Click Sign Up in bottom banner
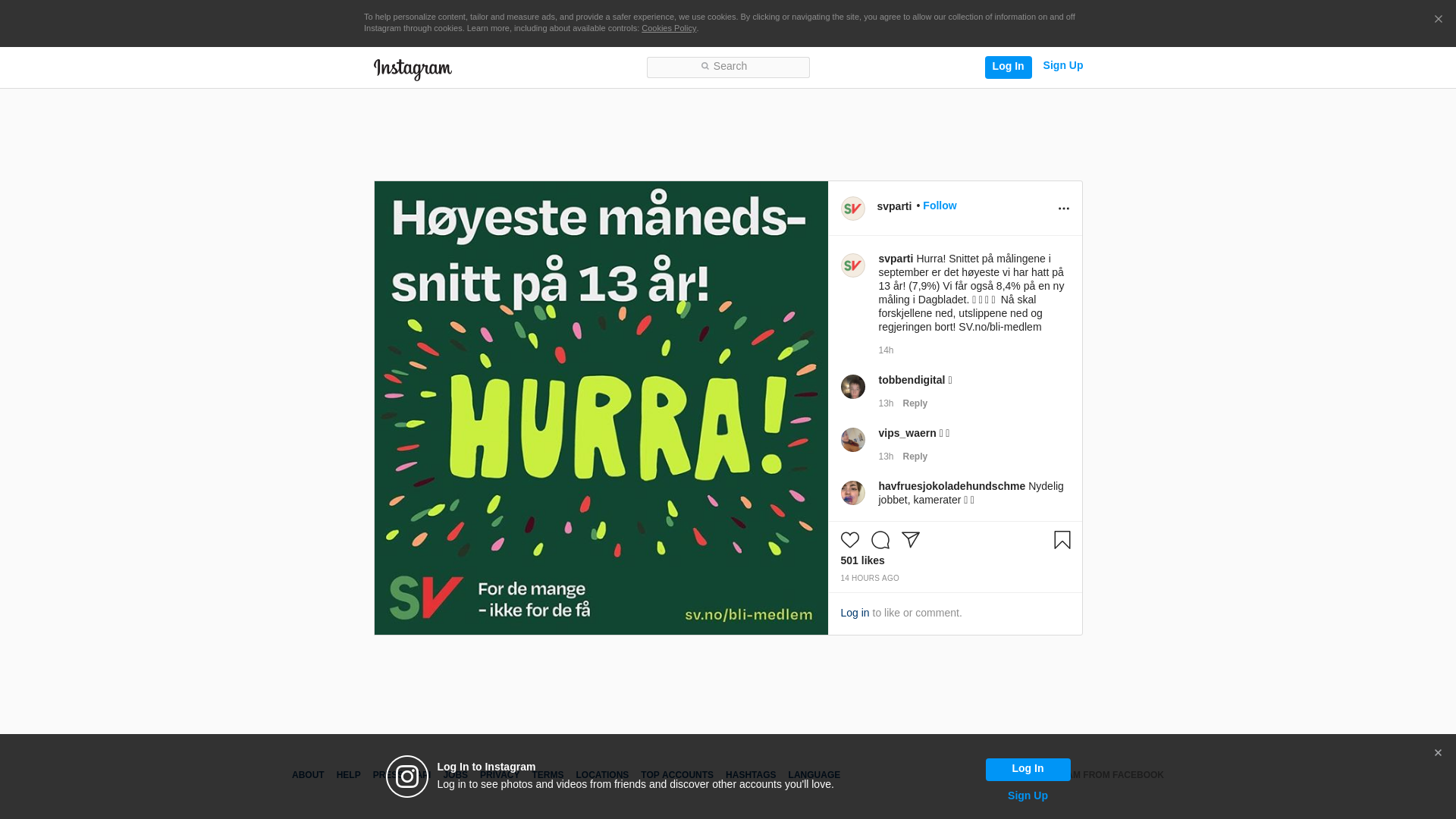The width and height of the screenshot is (1456, 819). (x=1028, y=795)
